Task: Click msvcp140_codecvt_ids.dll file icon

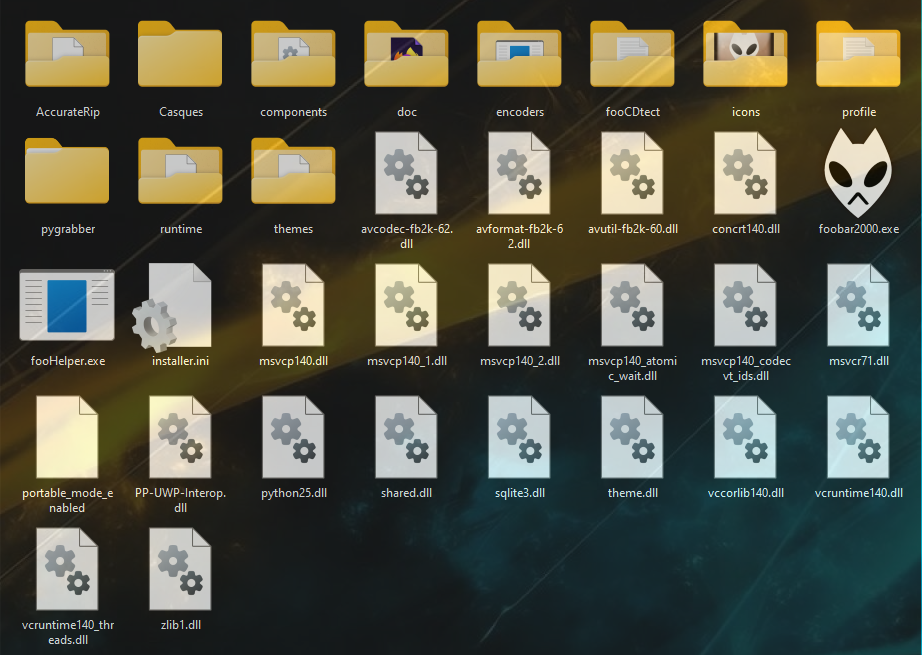Action: coord(745,305)
